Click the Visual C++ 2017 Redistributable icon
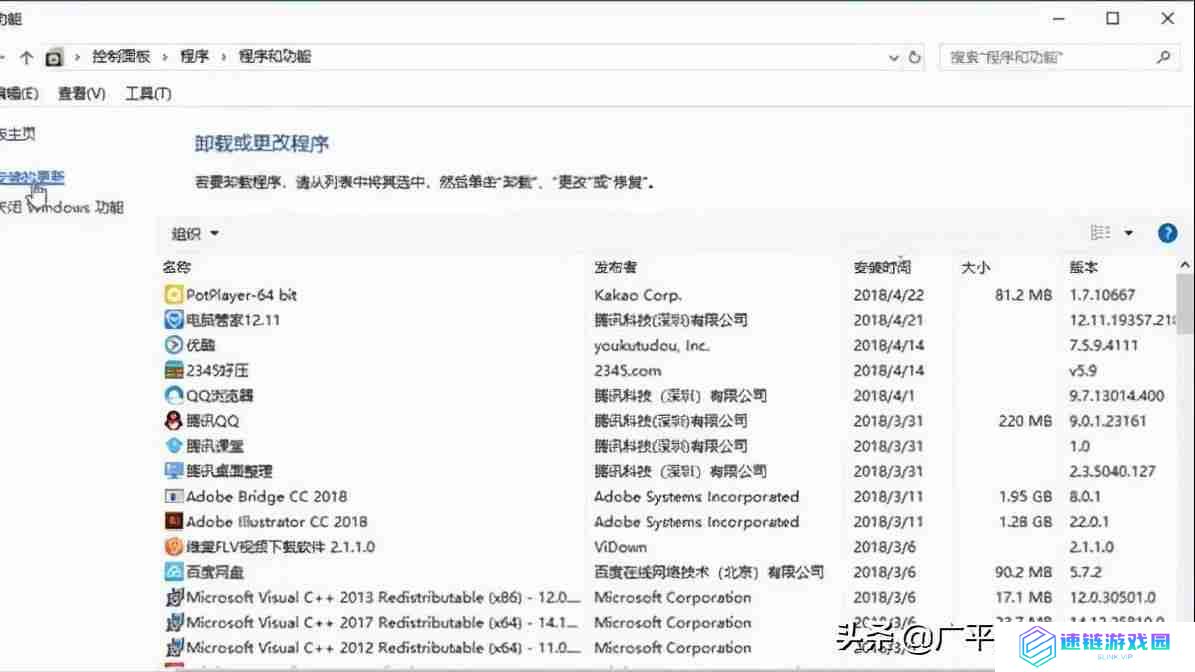Screen dimensions: 1195x672 click(x=173, y=622)
